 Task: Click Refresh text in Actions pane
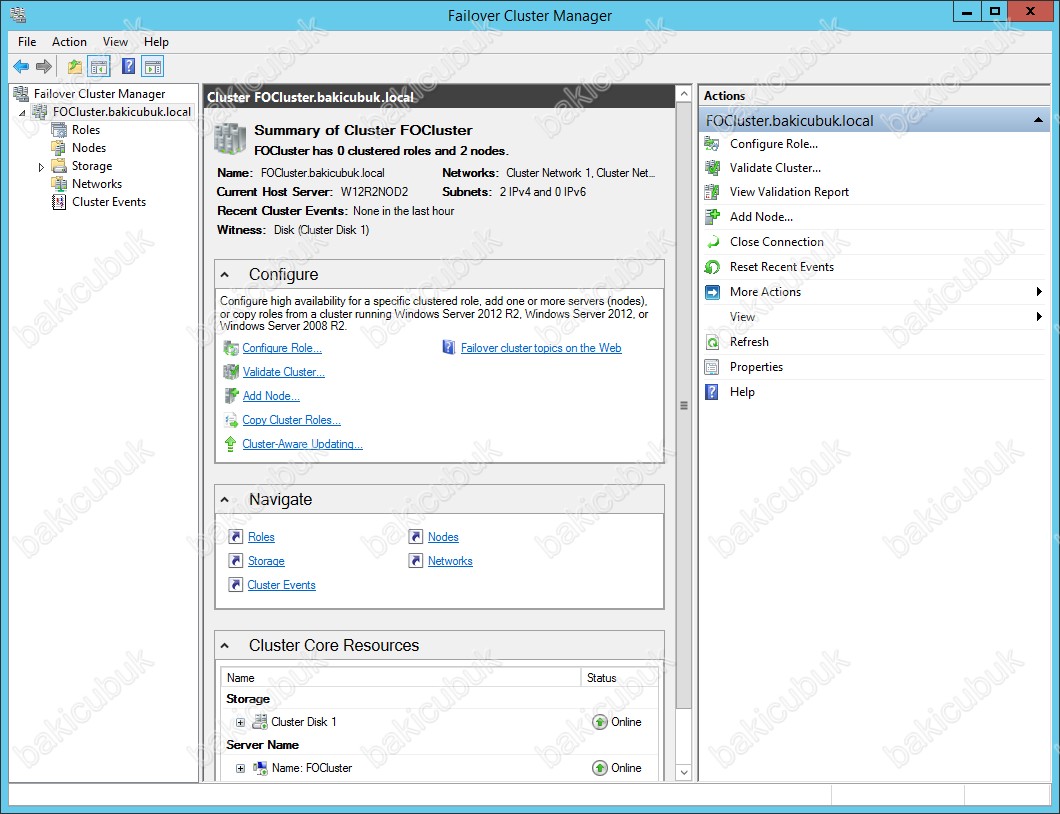749,342
